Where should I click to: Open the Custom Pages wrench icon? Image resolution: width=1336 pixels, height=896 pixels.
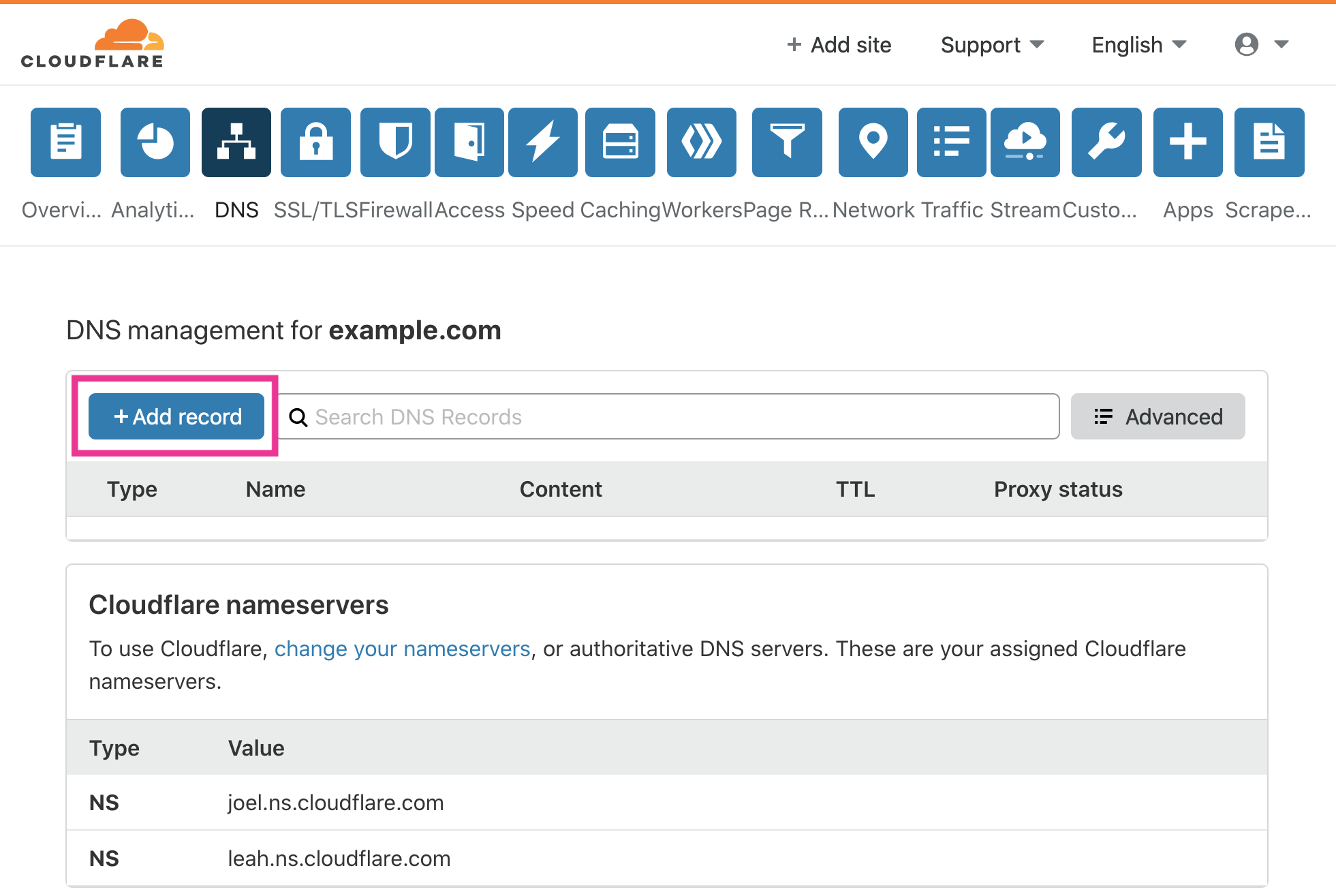click(1106, 142)
